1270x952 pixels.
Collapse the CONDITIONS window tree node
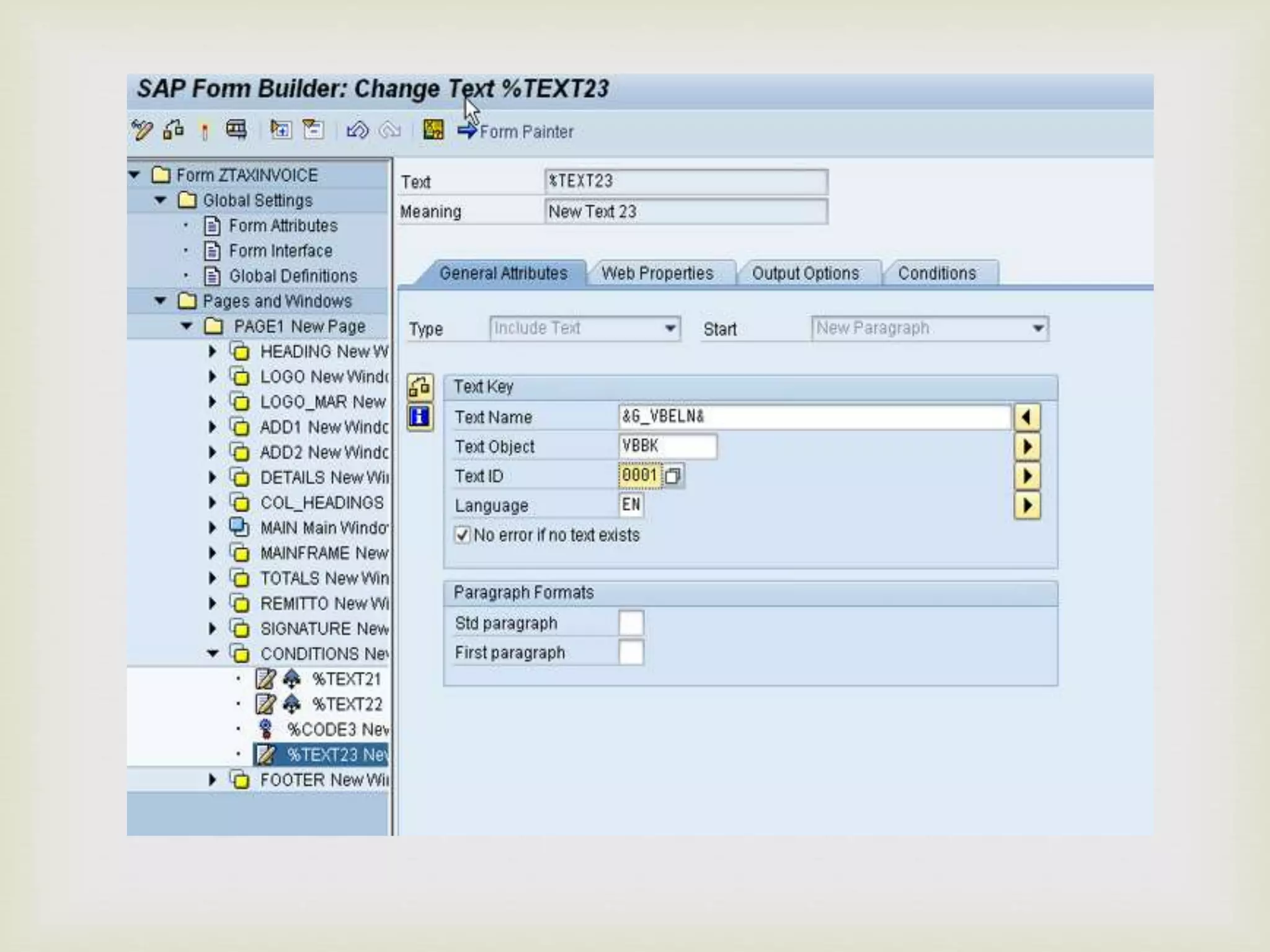tap(213, 653)
